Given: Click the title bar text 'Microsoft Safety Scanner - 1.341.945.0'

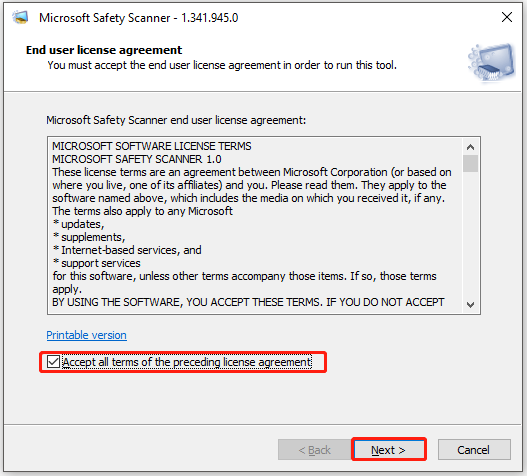Looking at the screenshot, I should tap(138, 18).
